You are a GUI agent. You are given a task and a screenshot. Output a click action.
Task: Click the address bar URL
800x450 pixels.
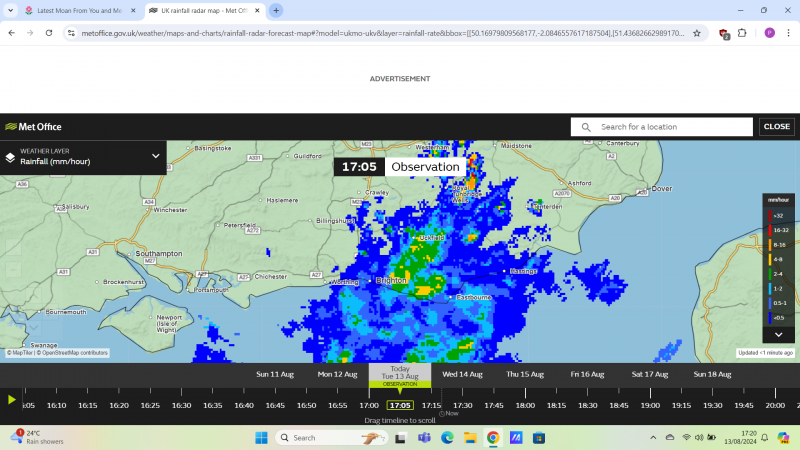383,33
